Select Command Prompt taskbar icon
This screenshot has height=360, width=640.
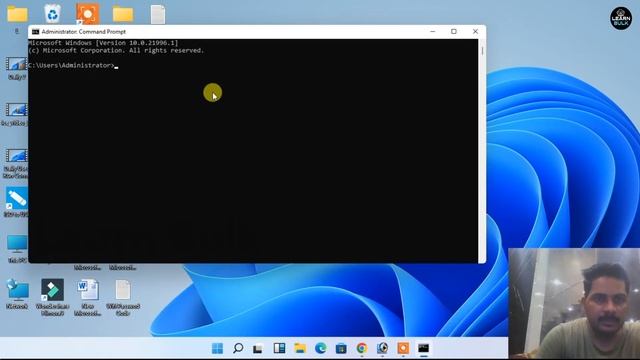click(424, 348)
